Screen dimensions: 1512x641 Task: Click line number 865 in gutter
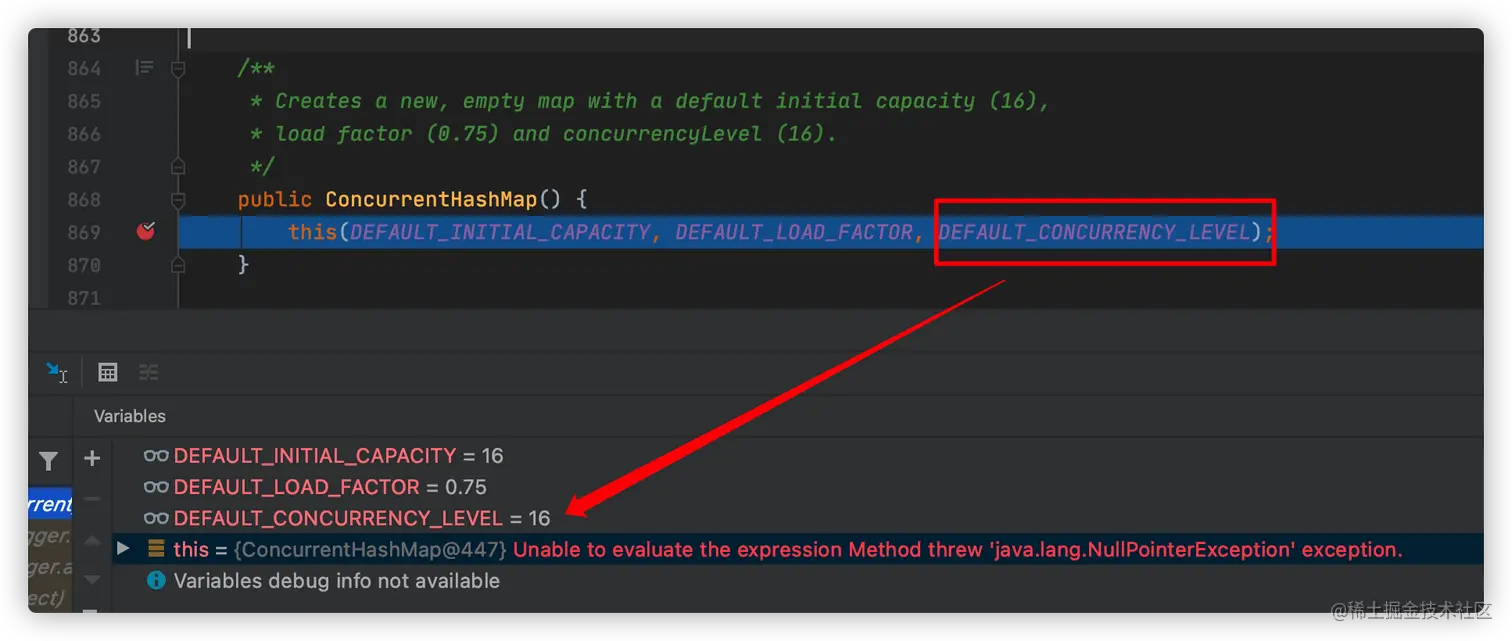click(x=84, y=101)
